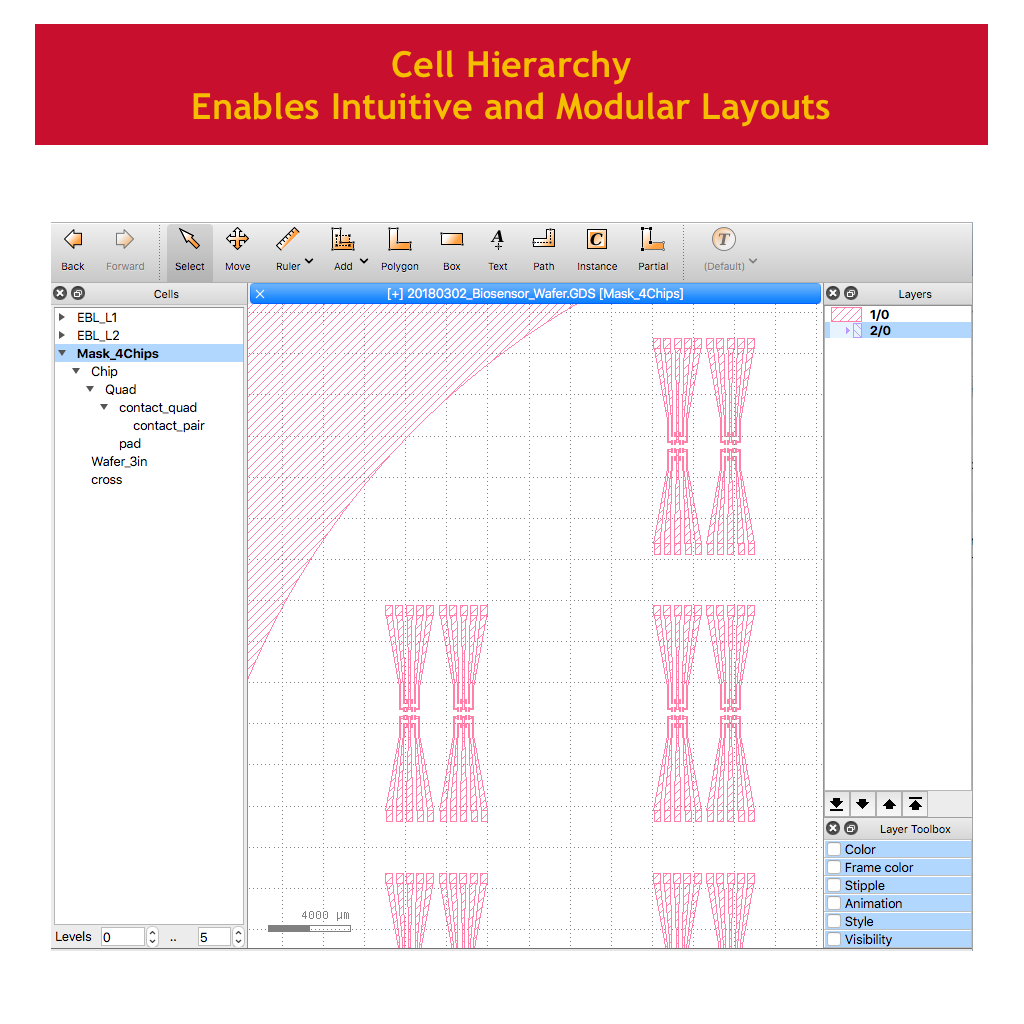Undock the Cells panel
The image size is (1024, 1024).
[78, 293]
